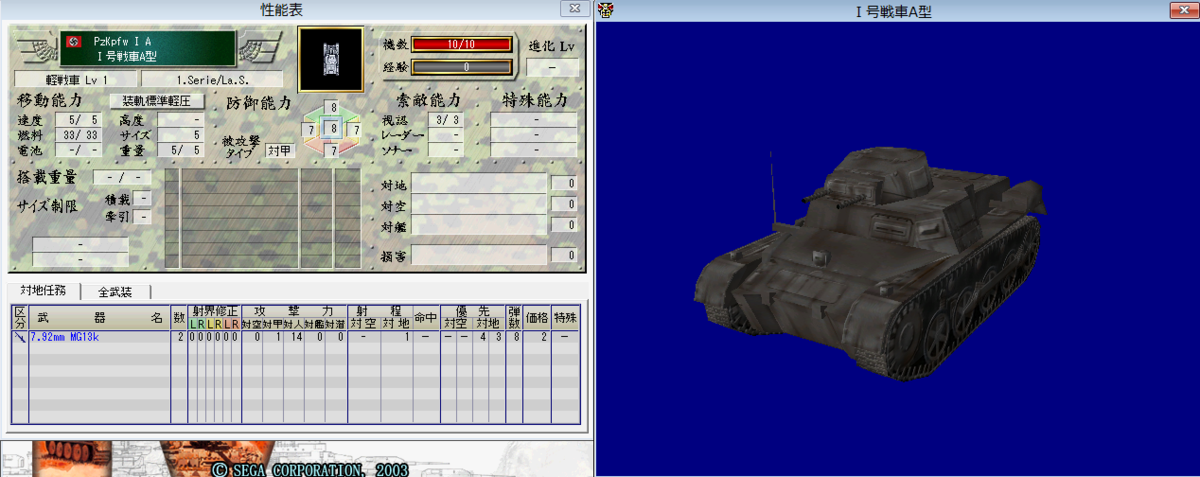The height and width of the screenshot is (477, 1200).
Task: Click the app icon in the I号戦車A型 window title bar
Action: coord(606,10)
